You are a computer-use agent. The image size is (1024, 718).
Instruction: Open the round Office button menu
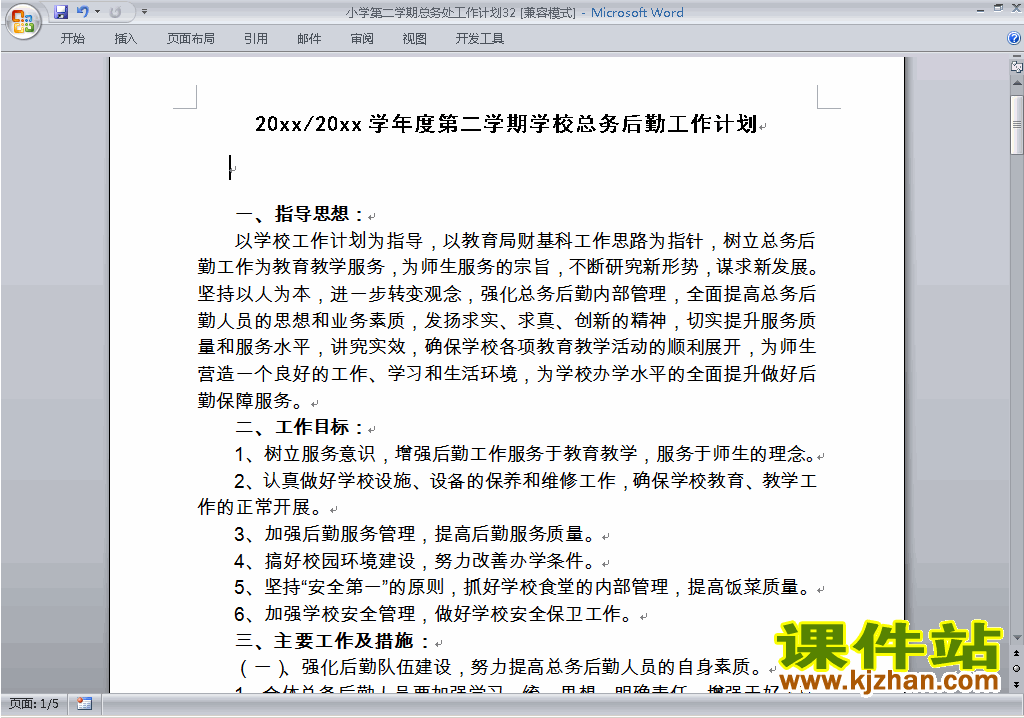23,21
